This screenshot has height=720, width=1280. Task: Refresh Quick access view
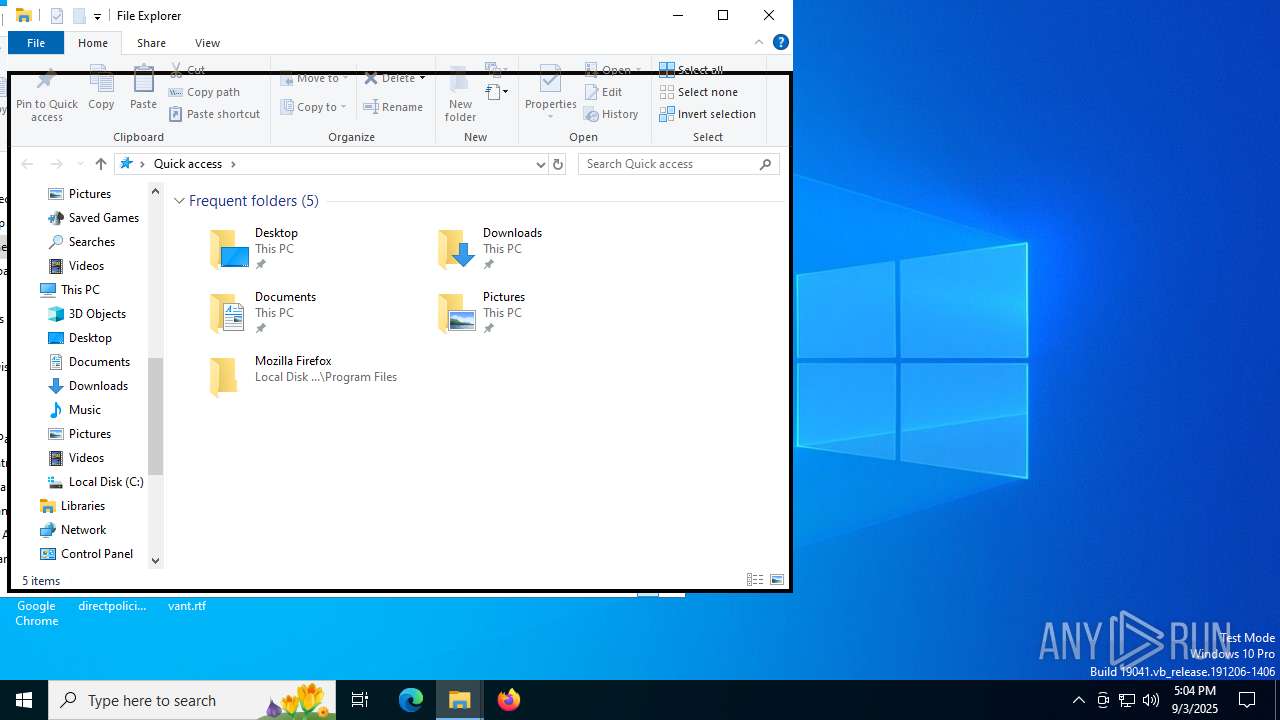[558, 164]
